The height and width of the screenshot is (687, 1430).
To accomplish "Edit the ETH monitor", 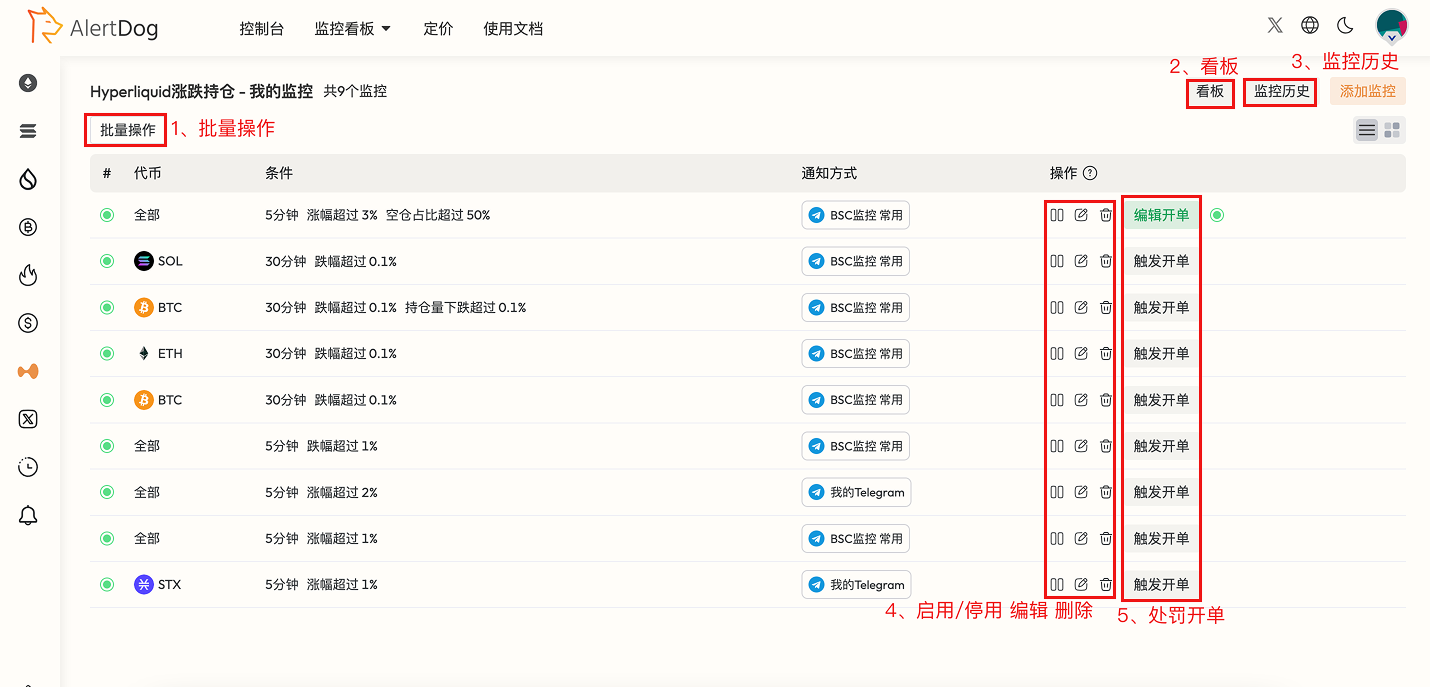I will [x=1081, y=353].
